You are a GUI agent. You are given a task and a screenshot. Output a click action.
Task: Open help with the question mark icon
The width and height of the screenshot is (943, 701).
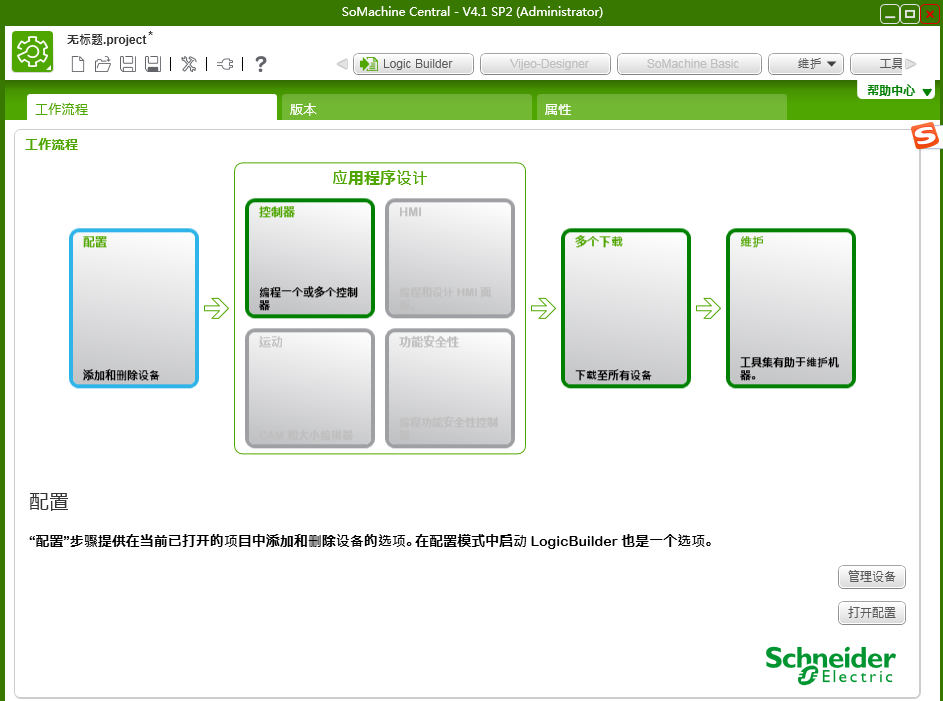coord(260,64)
